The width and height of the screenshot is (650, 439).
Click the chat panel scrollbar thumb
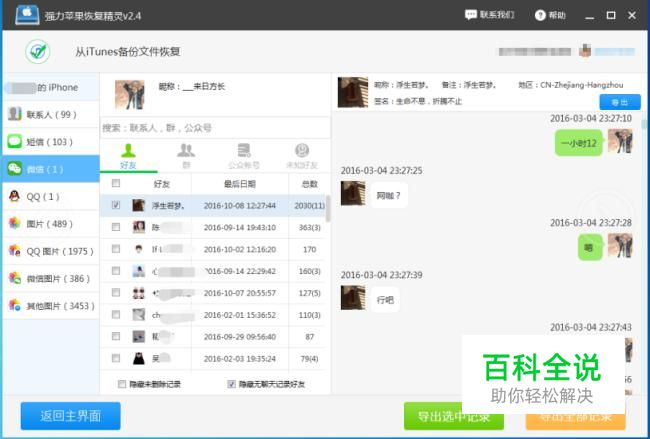pos(644,124)
